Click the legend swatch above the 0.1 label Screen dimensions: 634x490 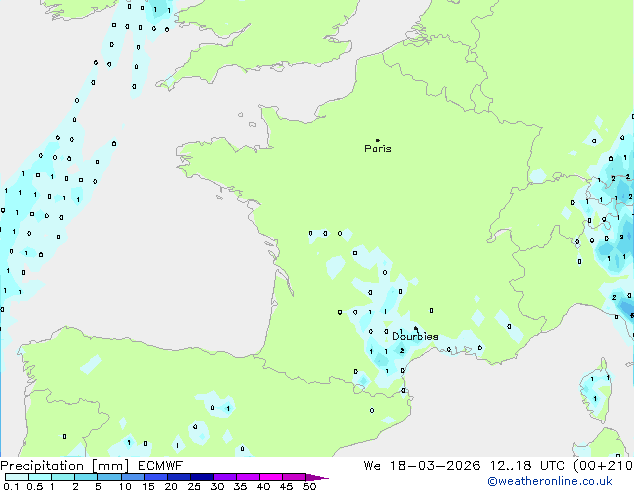click(10, 477)
